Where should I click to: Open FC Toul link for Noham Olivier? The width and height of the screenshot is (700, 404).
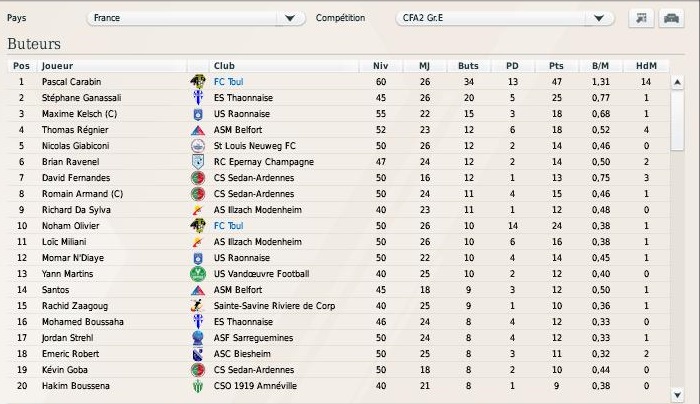229,226
